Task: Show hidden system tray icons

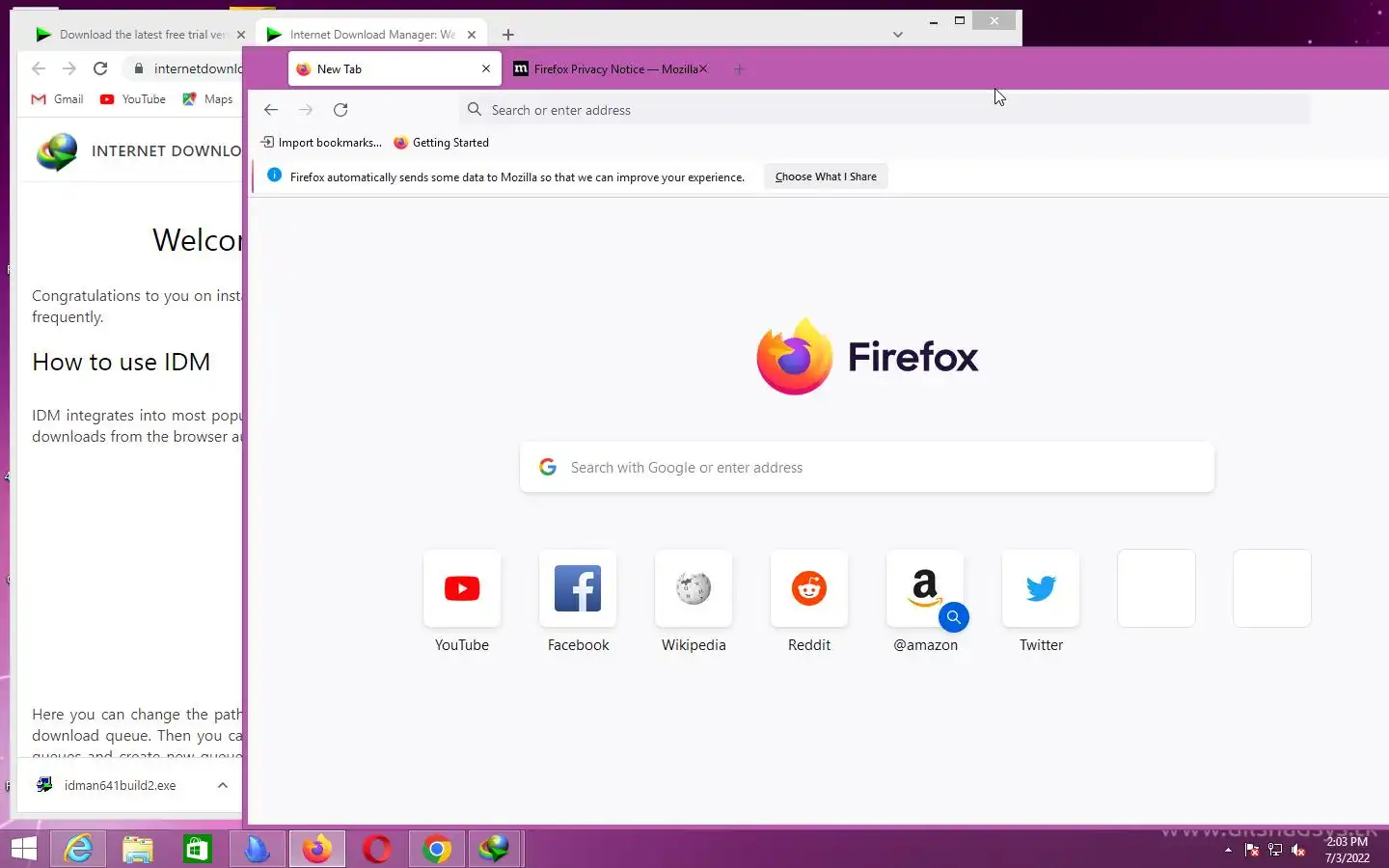Action: click(x=1228, y=851)
